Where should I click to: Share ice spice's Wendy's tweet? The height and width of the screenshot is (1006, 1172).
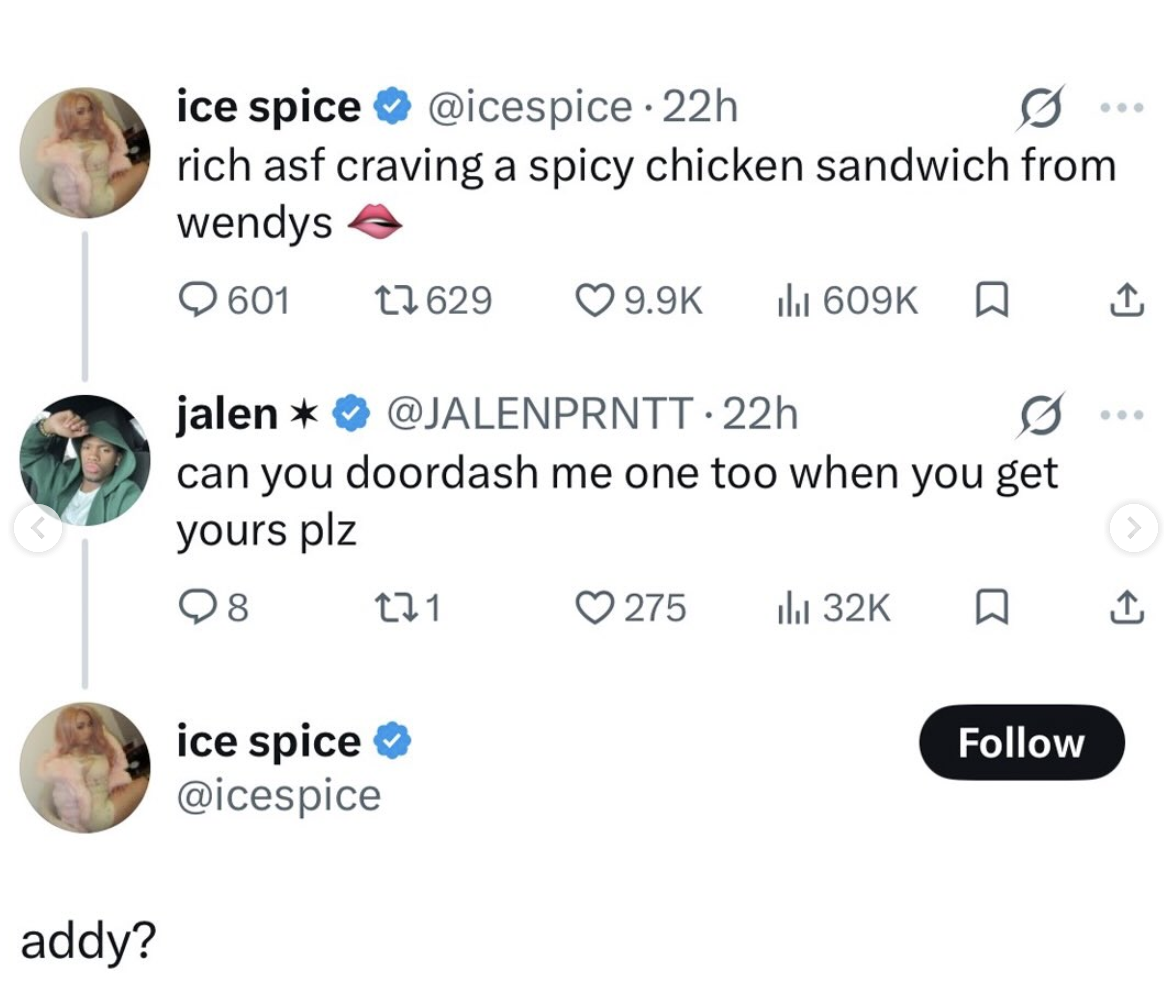[1126, 299]
